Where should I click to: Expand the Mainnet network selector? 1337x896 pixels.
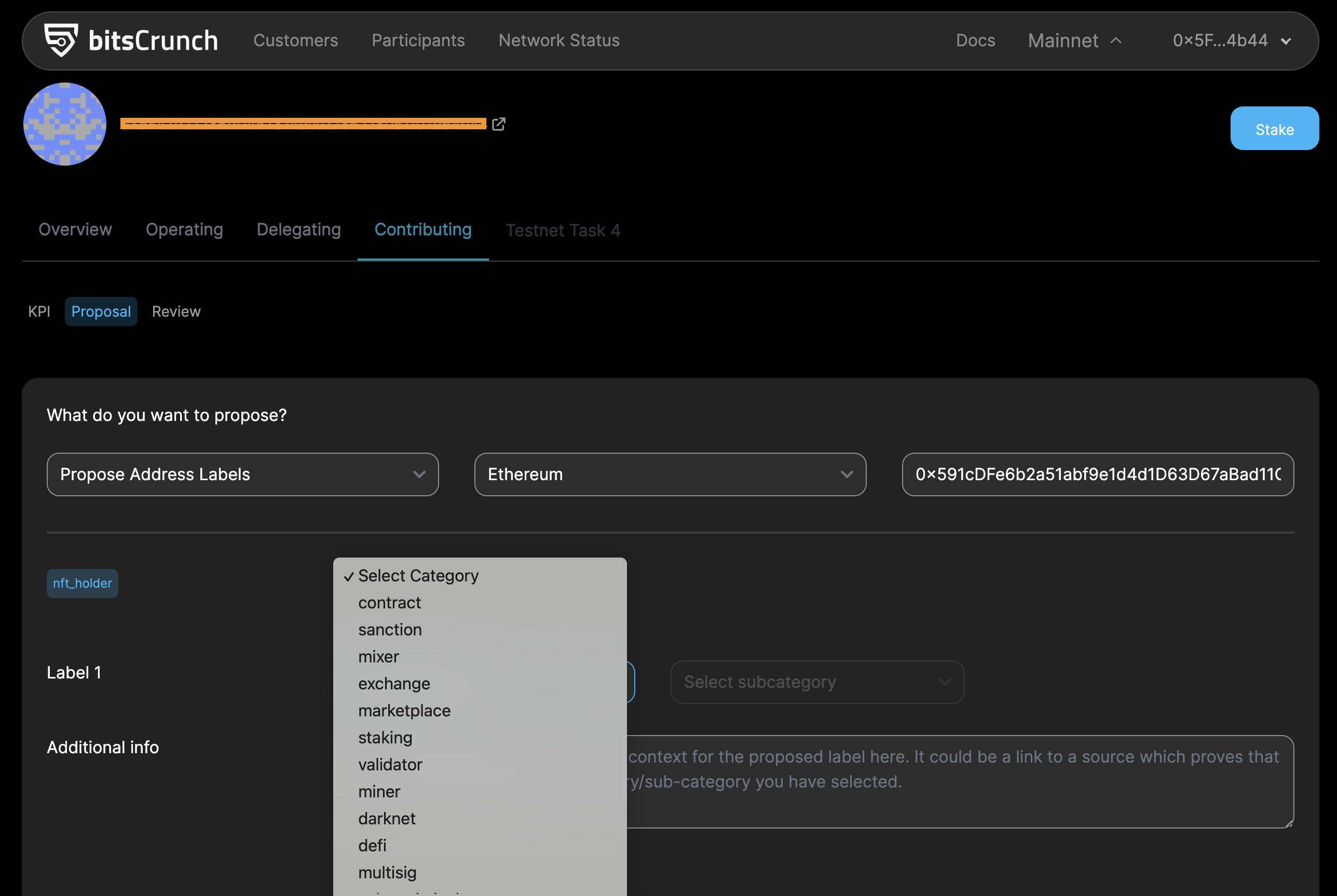click(x=1075, y=40)
